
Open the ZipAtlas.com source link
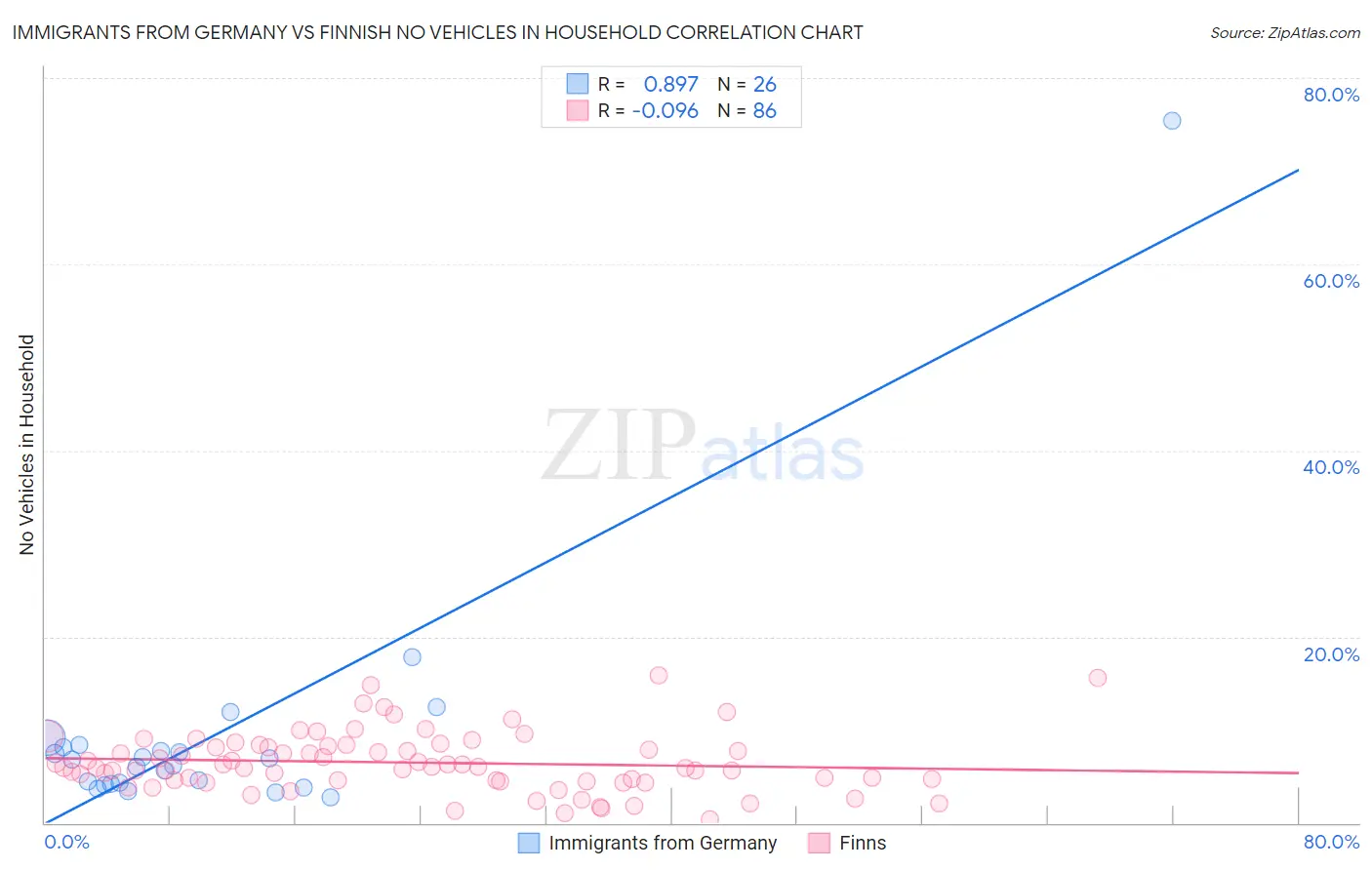[1285, 32]
